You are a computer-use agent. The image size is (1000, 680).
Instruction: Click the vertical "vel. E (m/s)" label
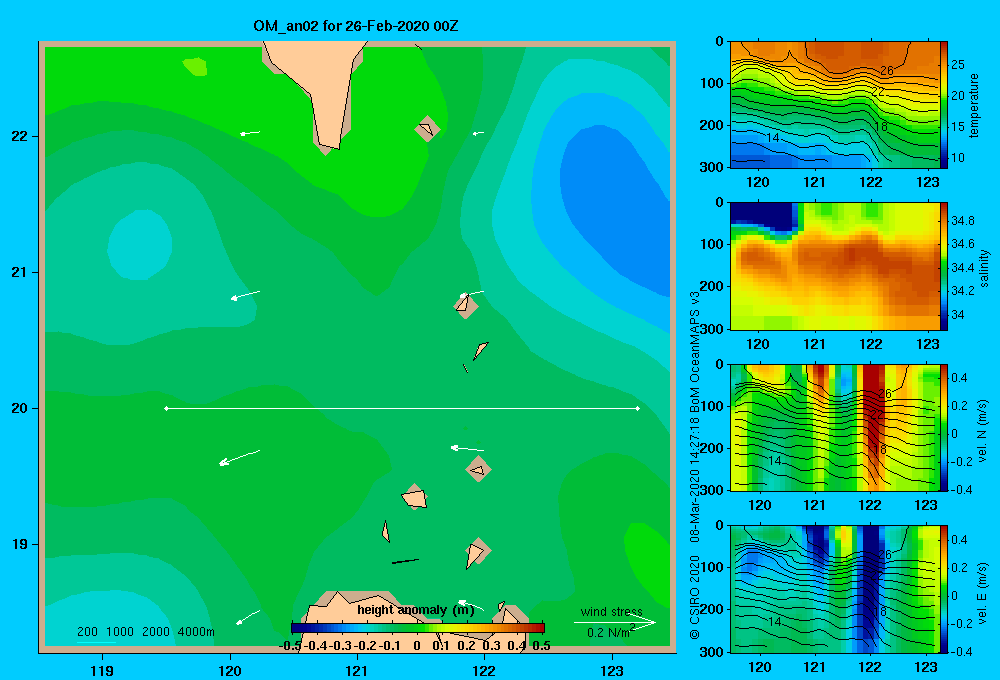tap(983, 593)
